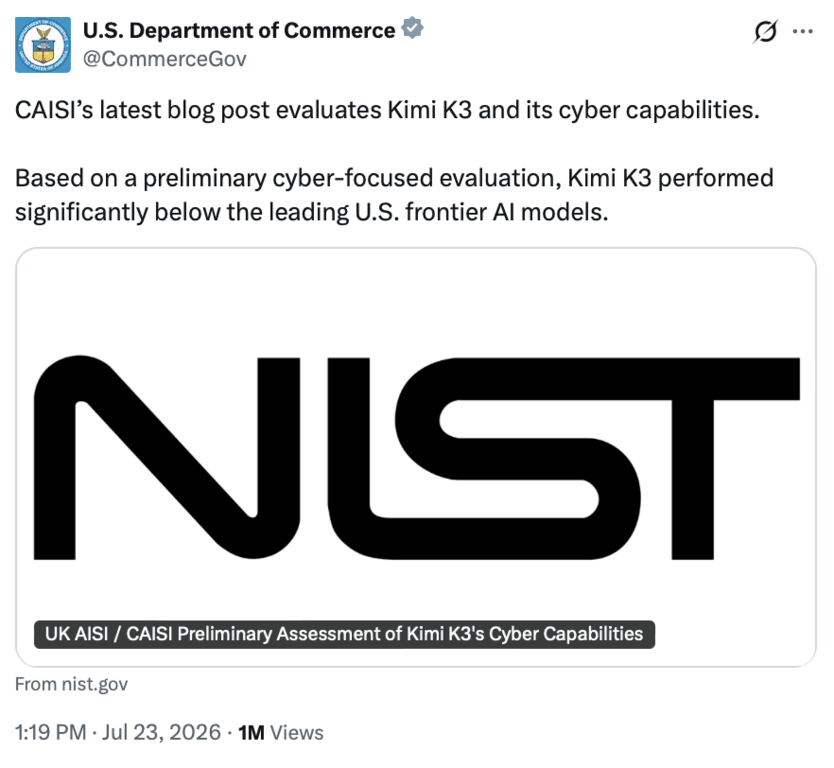The image size is (834, 768).
Task: Click the words "cyber capabilities" in the first line
Action: point(659,110)
